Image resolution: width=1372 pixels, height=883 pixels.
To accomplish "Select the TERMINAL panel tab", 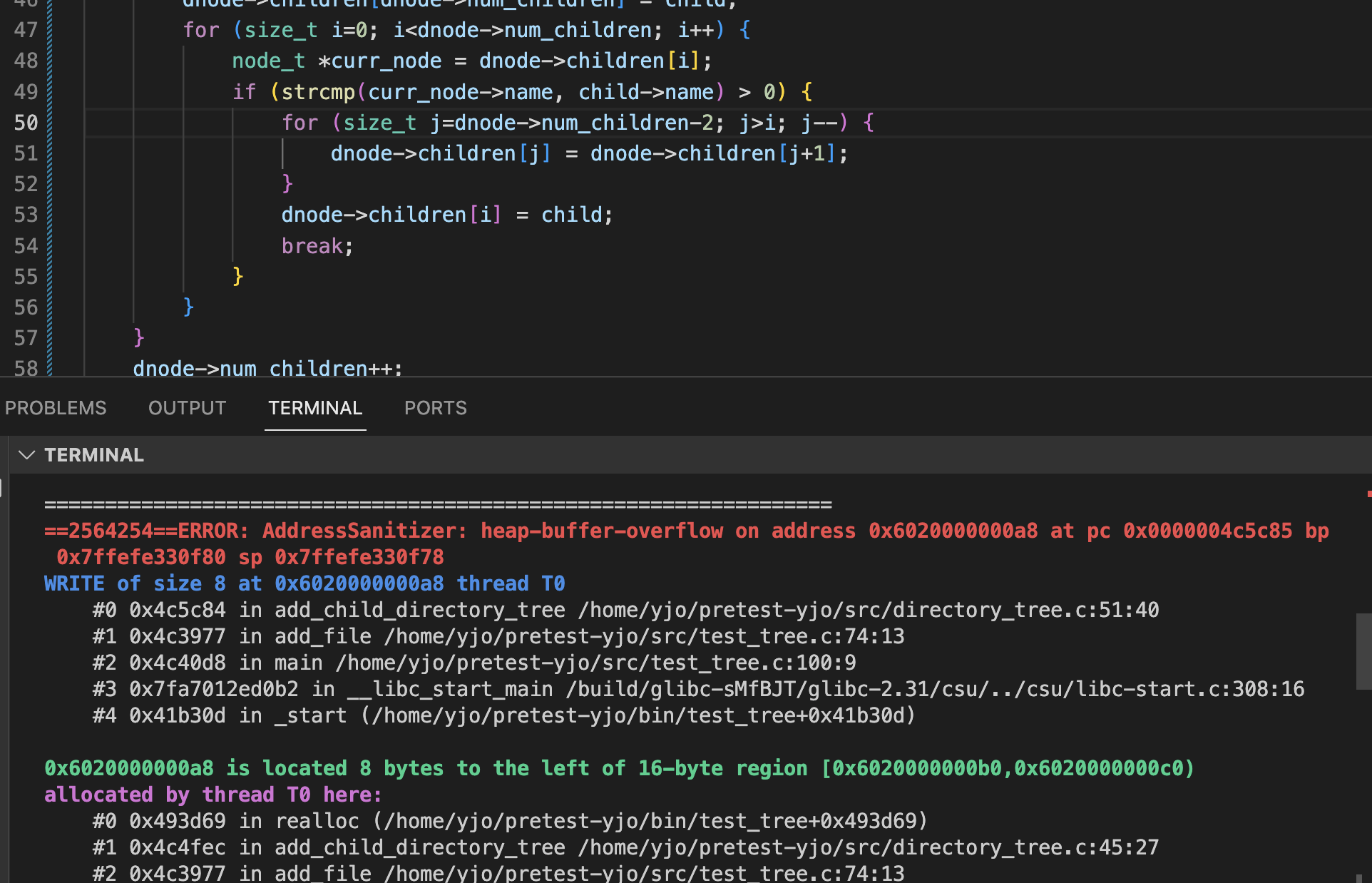I will point(315,408).
